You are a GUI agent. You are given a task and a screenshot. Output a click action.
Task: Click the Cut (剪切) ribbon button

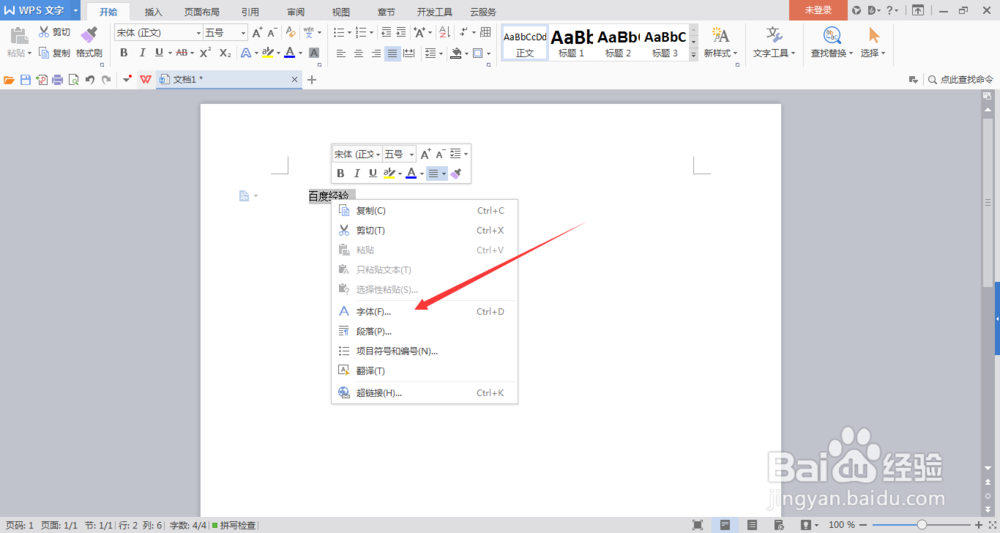(54, 32)
